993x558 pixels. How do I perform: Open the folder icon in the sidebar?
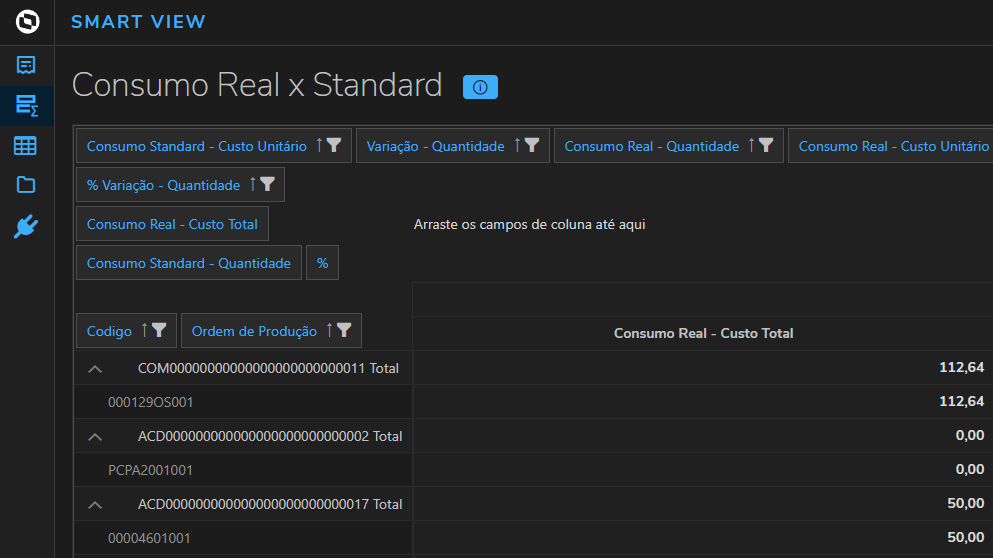(x=26, y=185)
